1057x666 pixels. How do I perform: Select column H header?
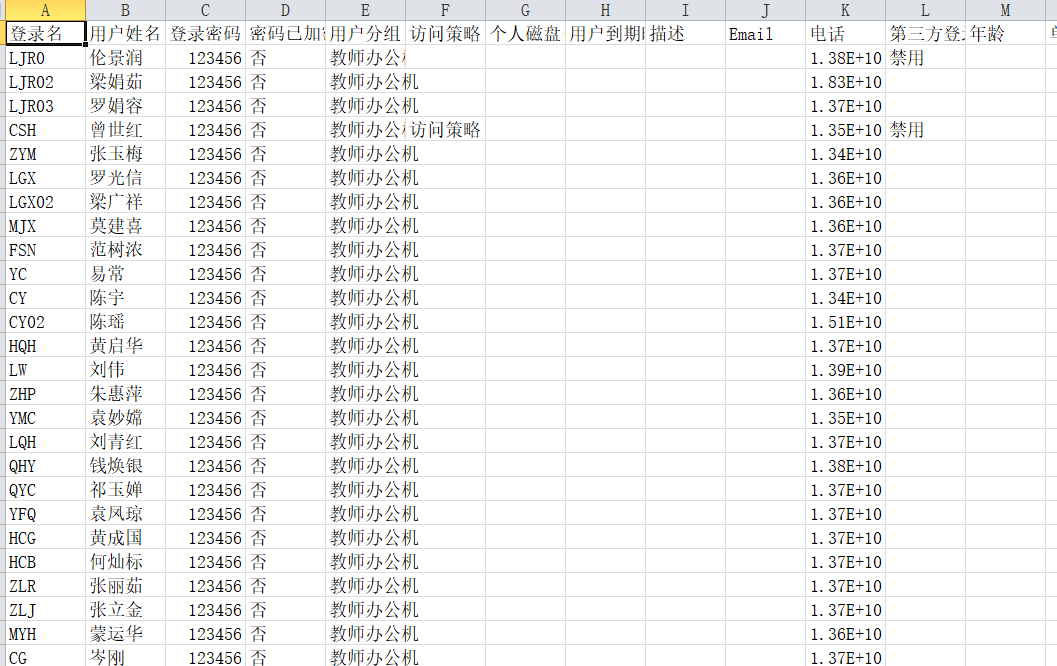pos(605,10)
